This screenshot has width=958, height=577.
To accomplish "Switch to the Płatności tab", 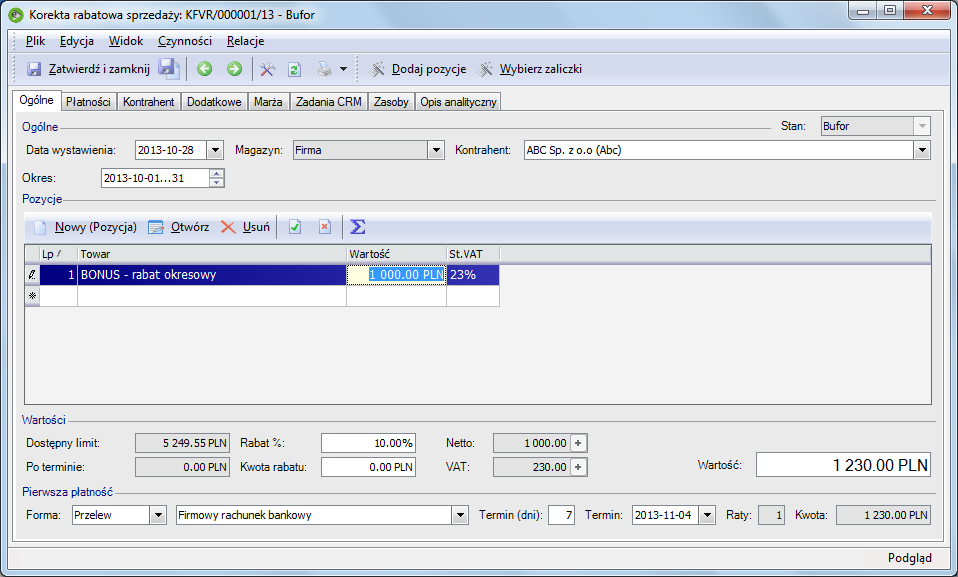I will point(89,101).
